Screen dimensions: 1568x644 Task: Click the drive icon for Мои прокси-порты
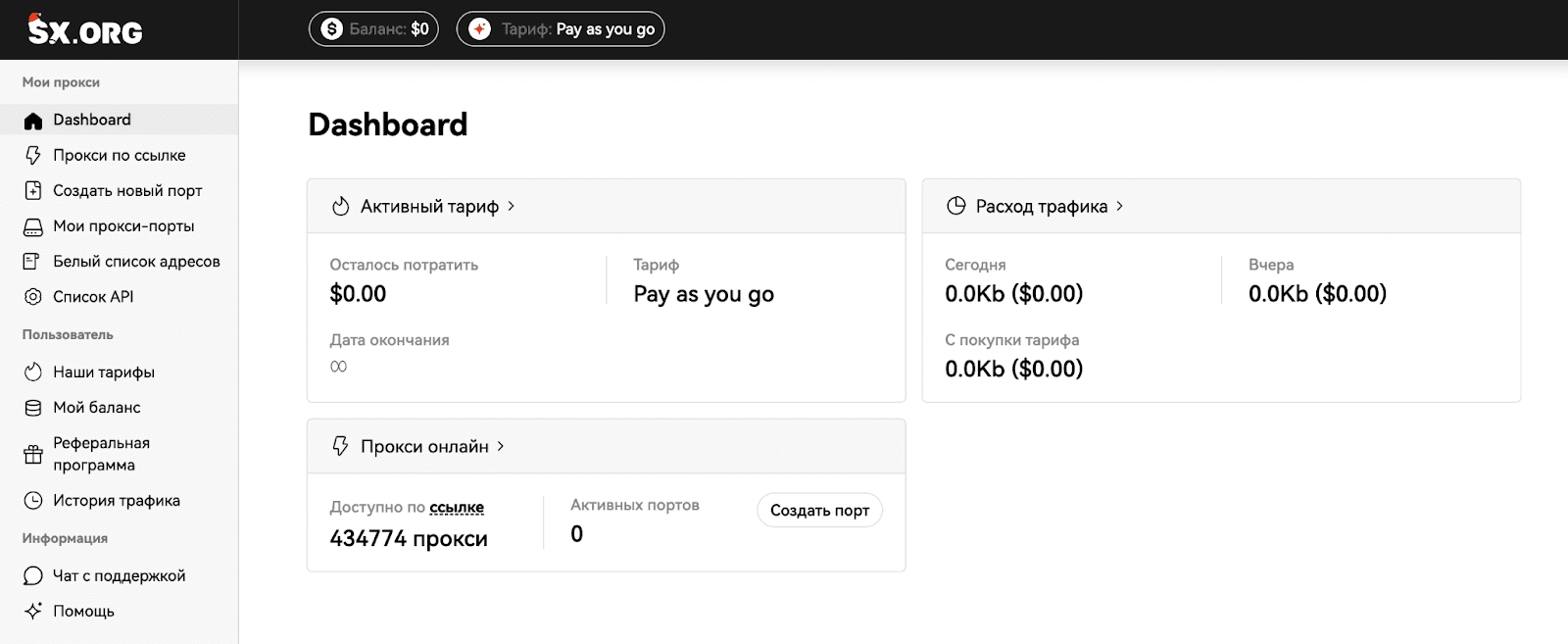coord(33,226)
